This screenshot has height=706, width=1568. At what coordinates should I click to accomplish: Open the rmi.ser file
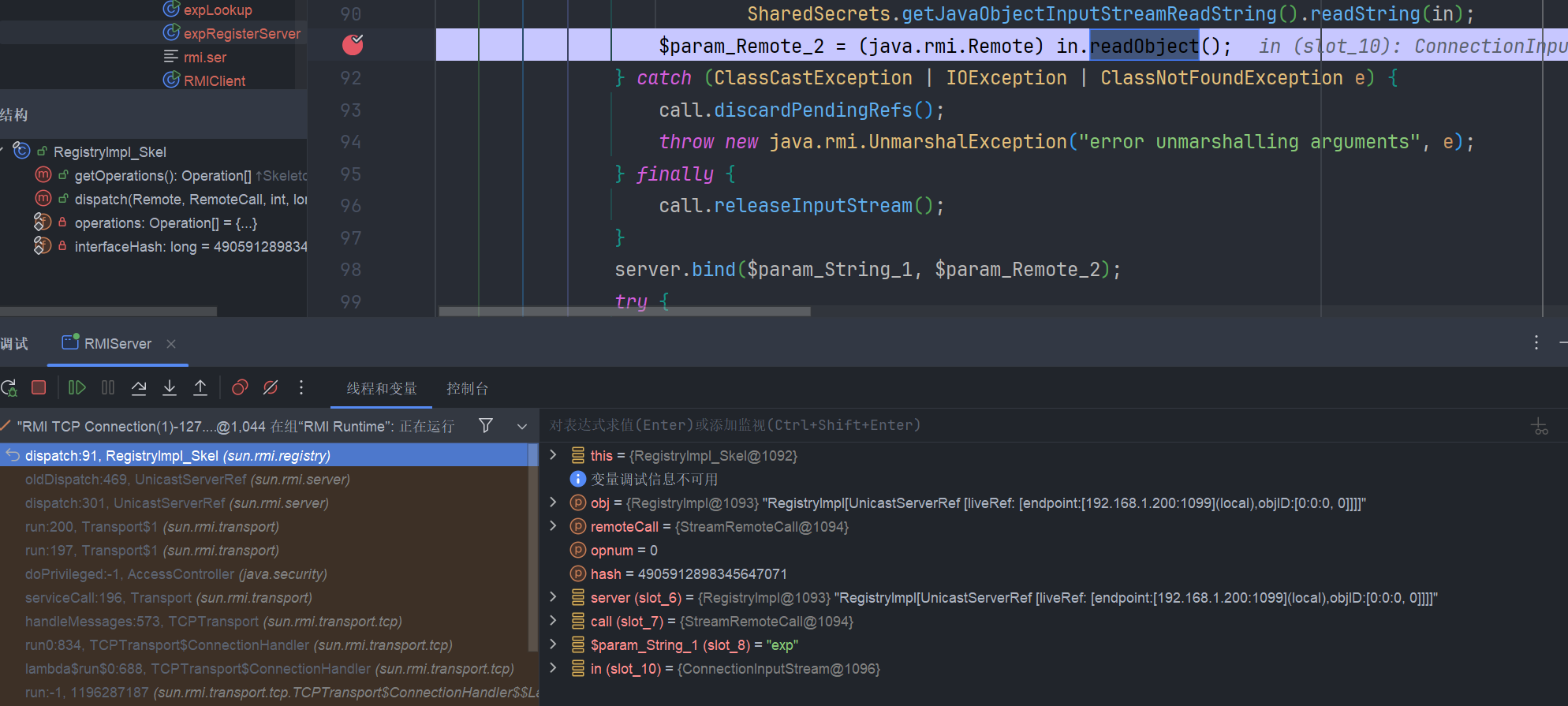(204, 57)
